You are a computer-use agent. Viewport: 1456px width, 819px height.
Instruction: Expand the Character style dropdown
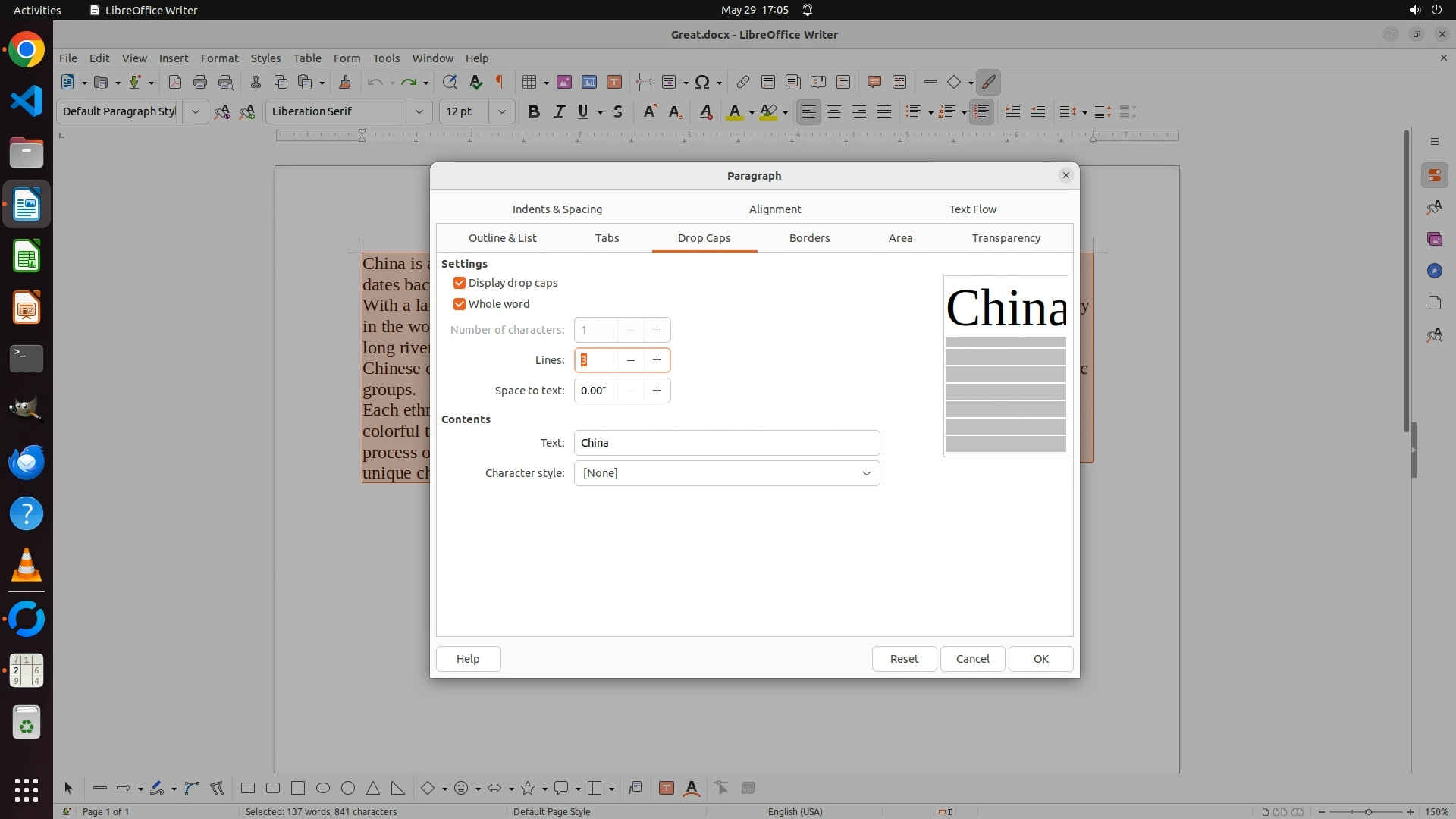[x=866, y=473]
